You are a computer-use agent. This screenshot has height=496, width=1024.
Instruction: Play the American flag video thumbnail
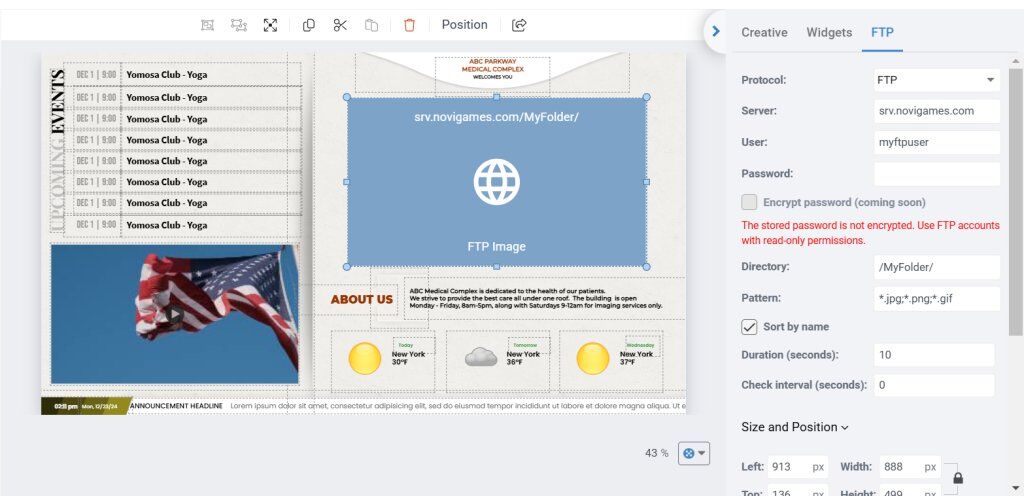pos(175,314)
